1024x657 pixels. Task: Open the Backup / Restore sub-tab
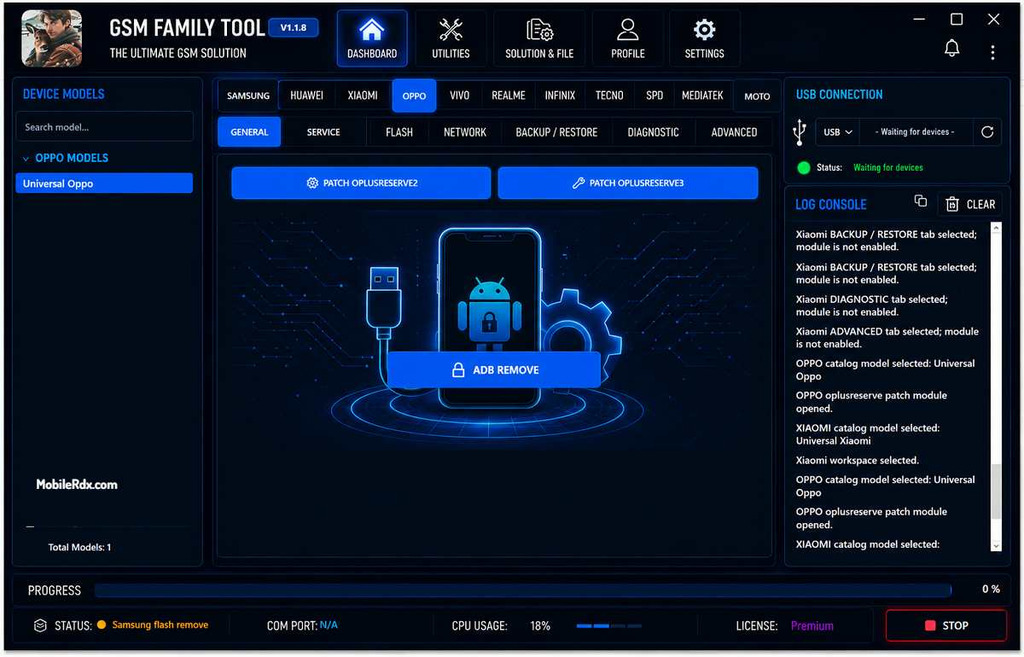[x=556, y=132]
